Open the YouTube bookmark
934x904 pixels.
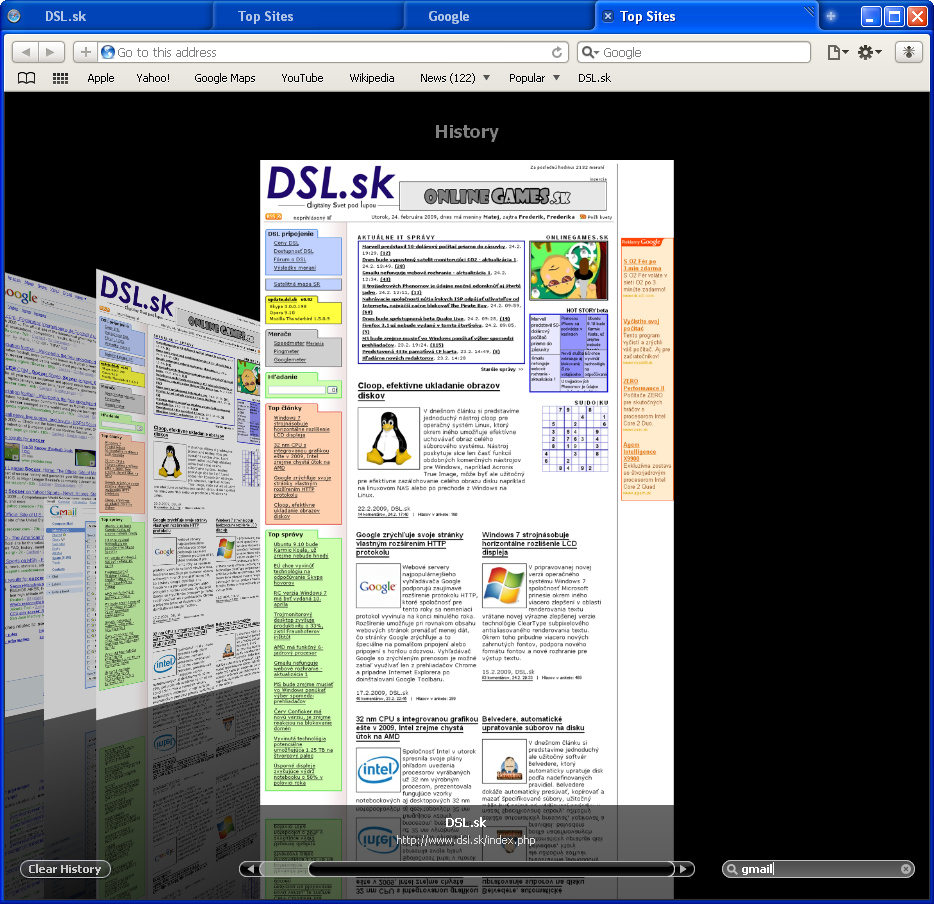[x=303, y=78]
